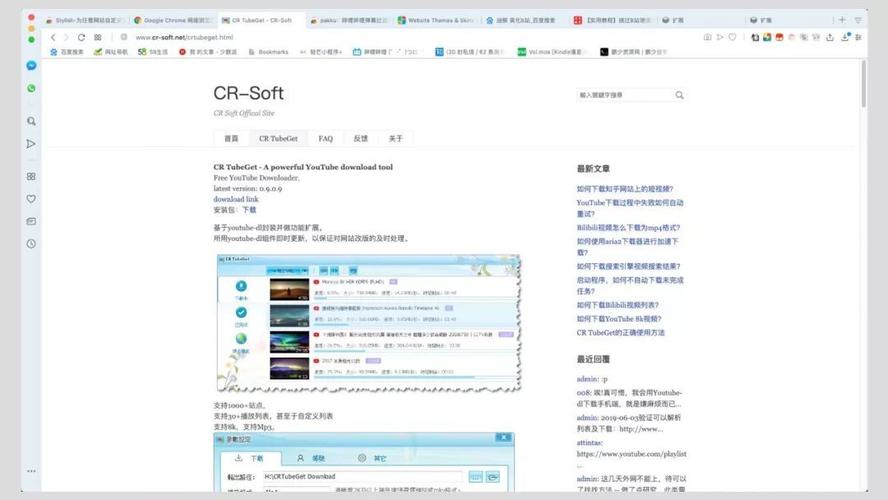This screenshot has width=888, height=500.
Task: Open the sidebar heart bookmarks icon
Action: click(x=31, y=199)
